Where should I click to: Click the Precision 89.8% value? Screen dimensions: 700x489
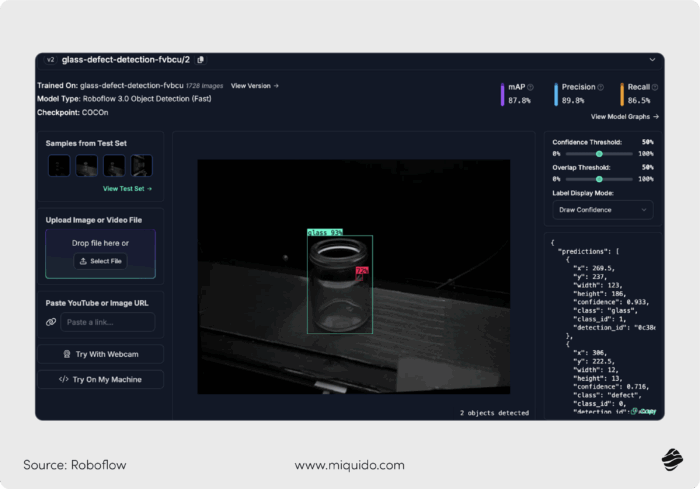point(573,100)
